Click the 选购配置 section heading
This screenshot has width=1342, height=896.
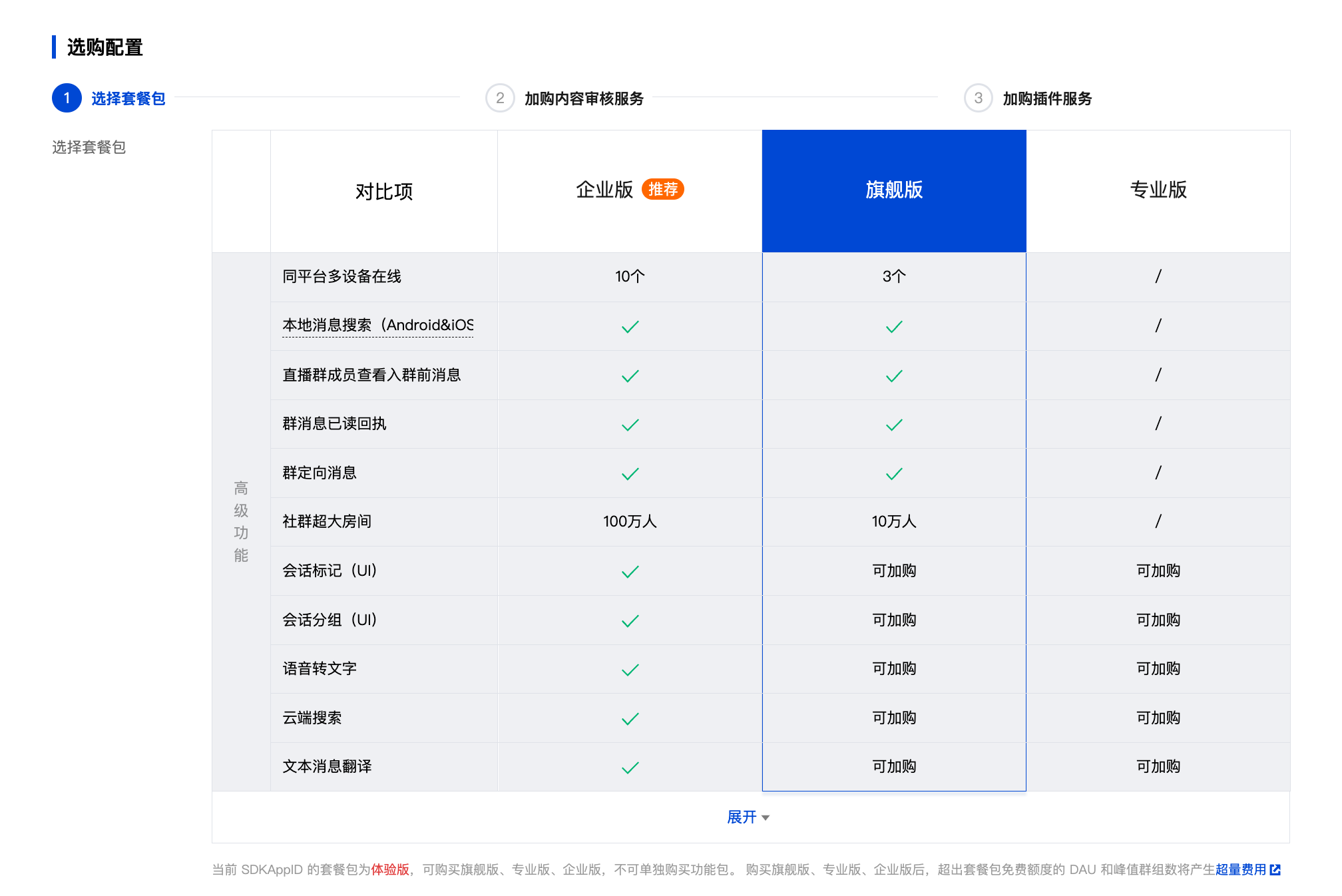pos(105,47)
